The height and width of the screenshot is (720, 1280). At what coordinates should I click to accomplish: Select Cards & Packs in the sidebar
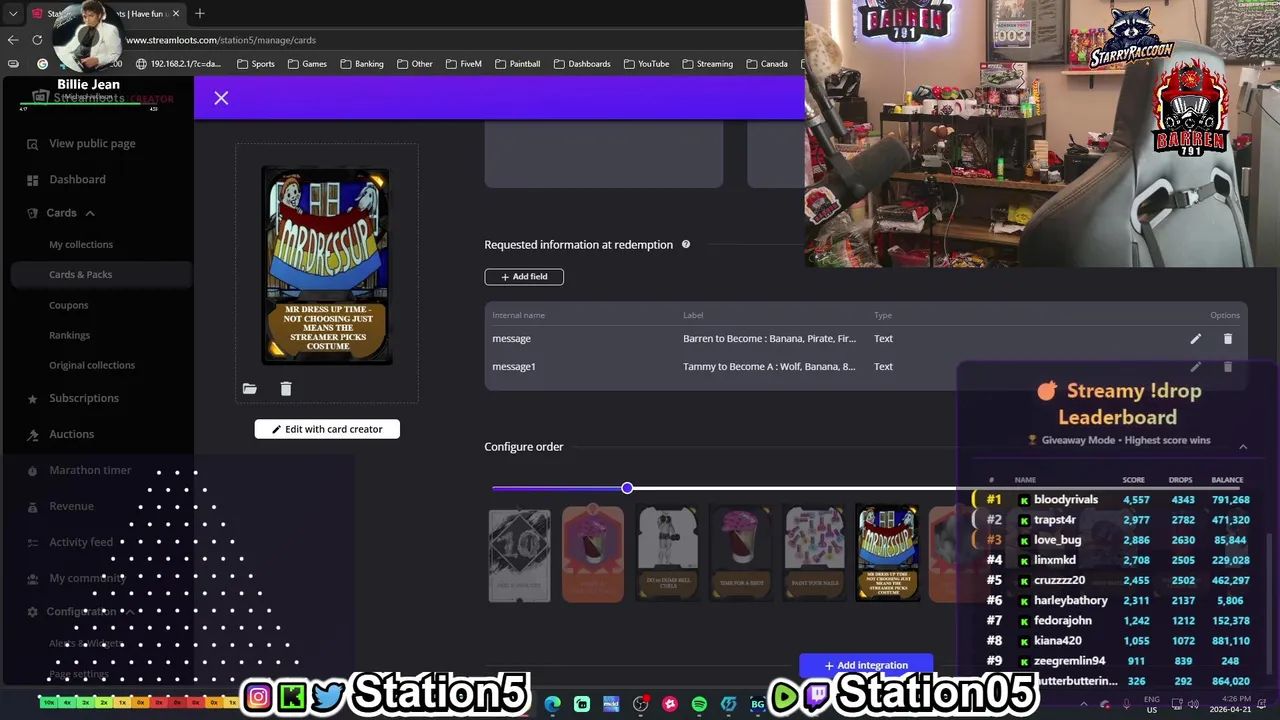tap(100, 275)
